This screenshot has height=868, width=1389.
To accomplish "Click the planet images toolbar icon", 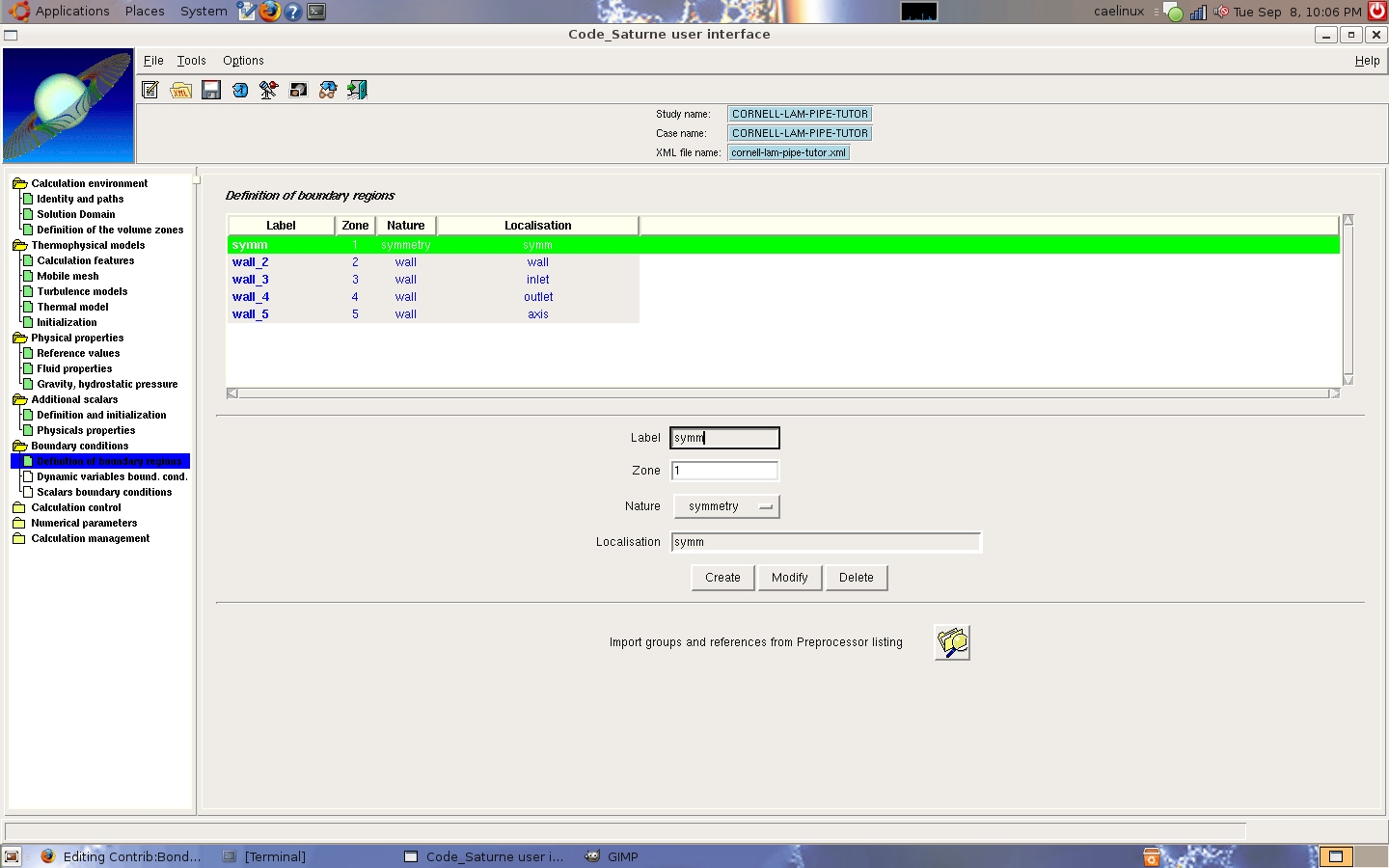I will point(299,90).
